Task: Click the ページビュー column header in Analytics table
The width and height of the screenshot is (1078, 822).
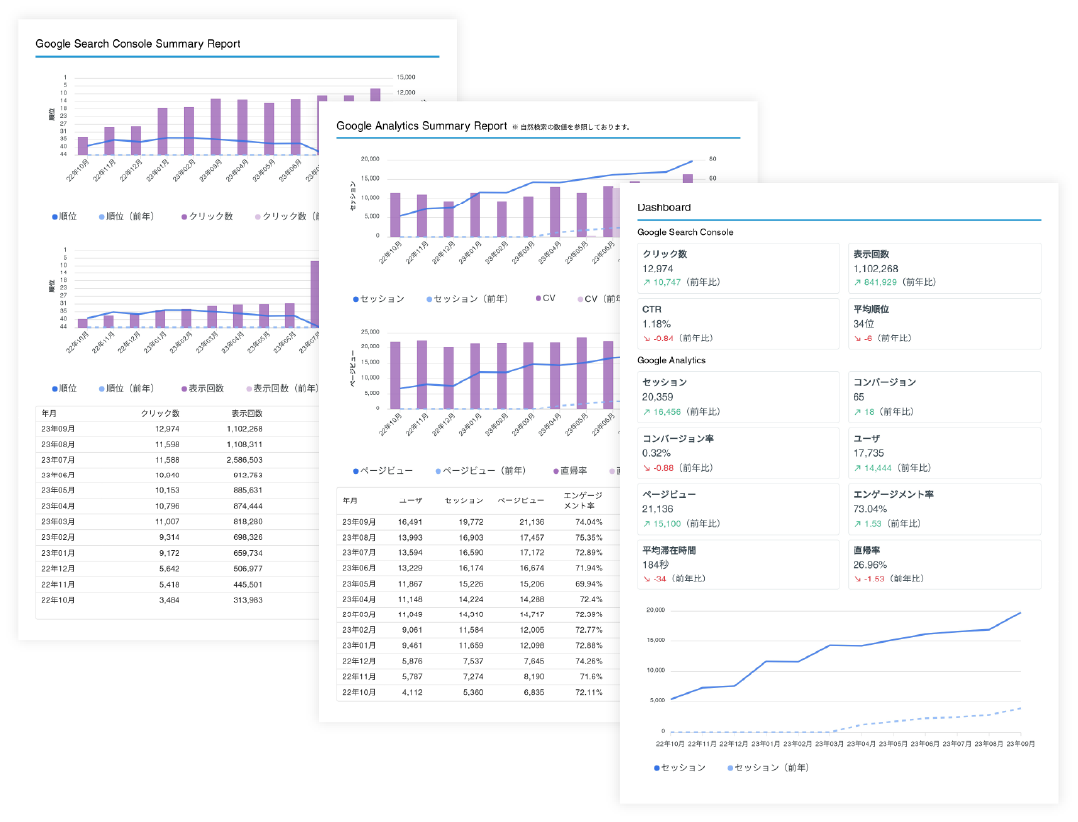Action: tap(520, 500)
